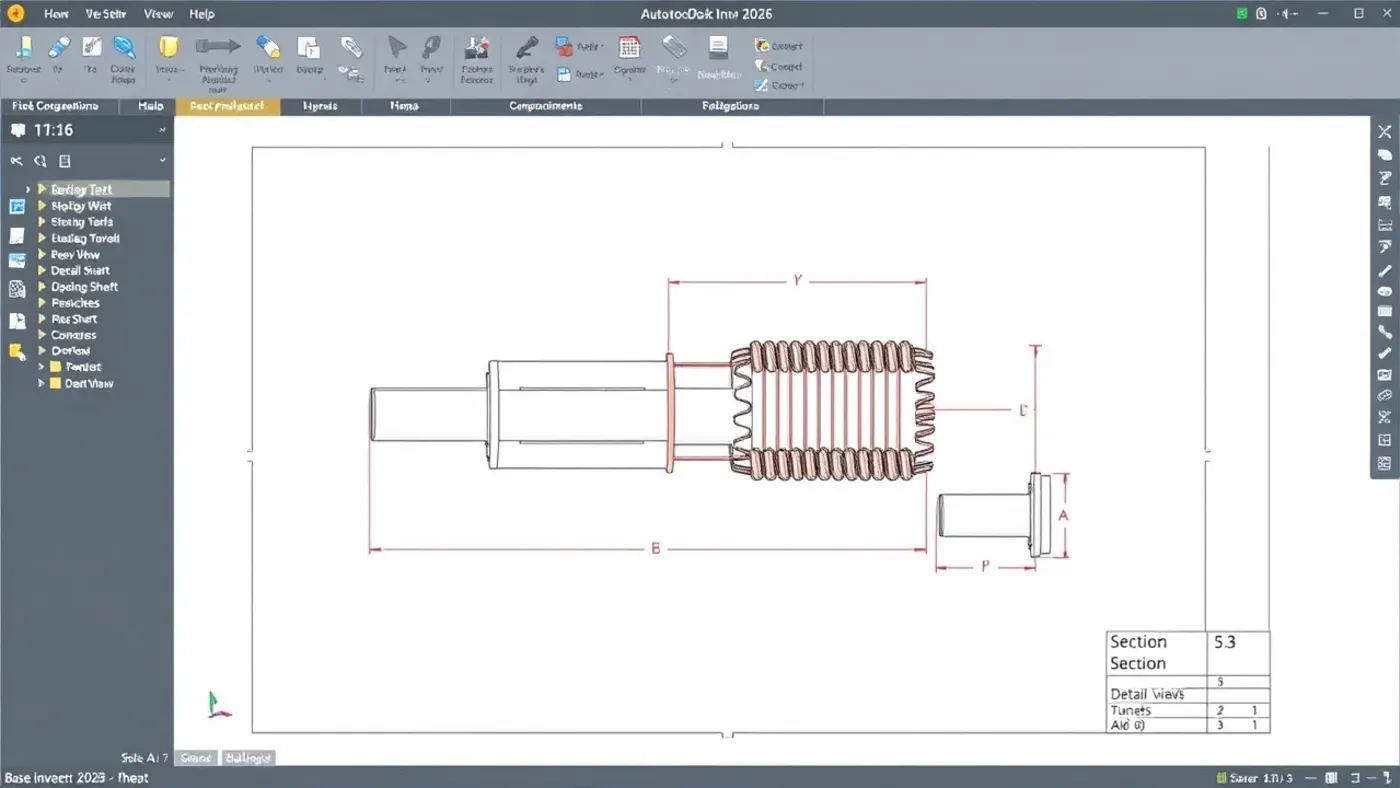Click the search icon in browser toolbar
The height and width of the screenshot is (788, 1400).
[x=40, y=160]
